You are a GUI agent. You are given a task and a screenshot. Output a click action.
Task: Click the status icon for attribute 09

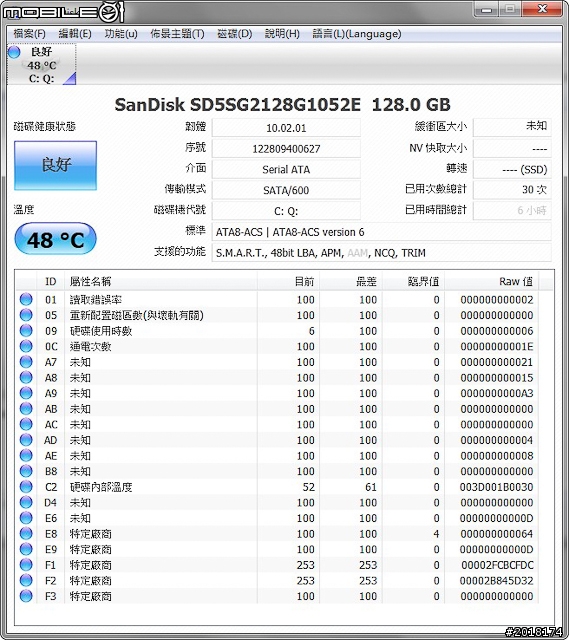click(x=26, y=331)
